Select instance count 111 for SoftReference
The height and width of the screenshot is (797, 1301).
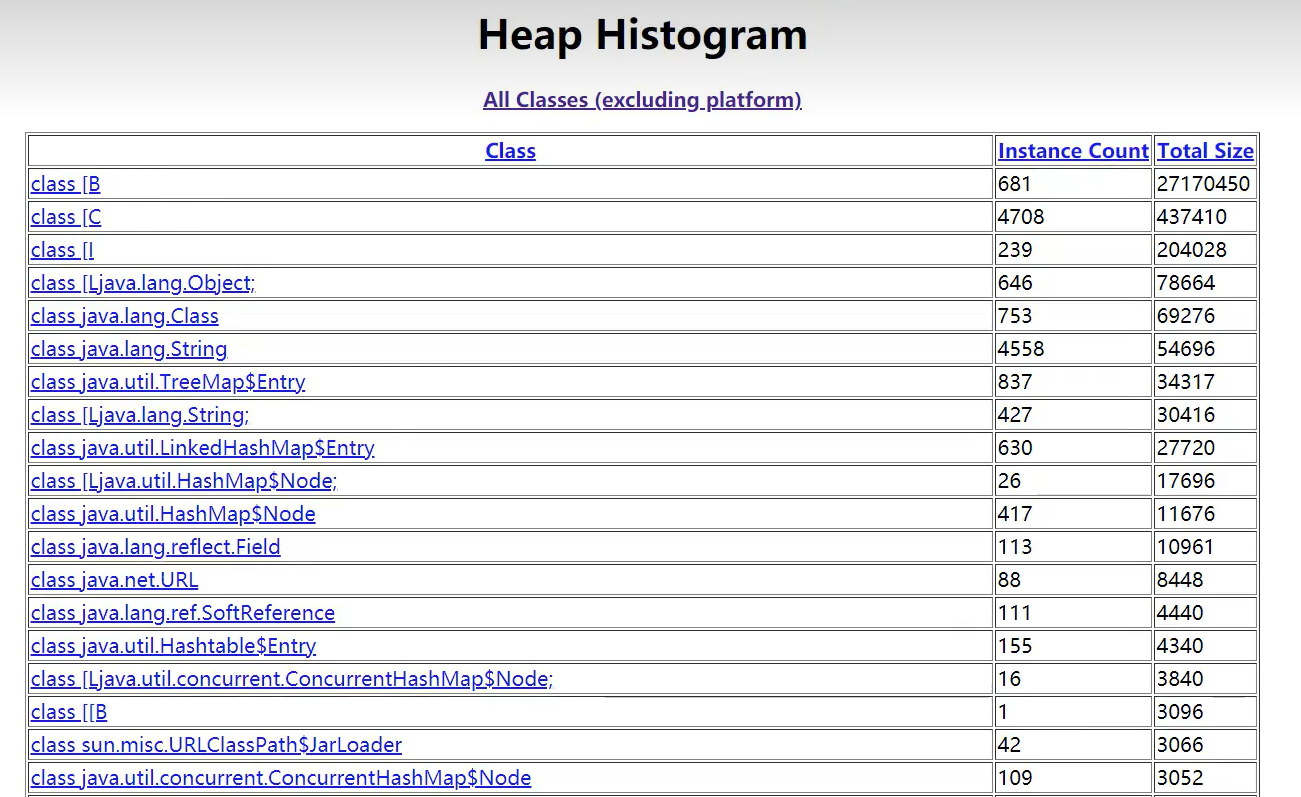pyautogui.click(x=1015, y=613)
